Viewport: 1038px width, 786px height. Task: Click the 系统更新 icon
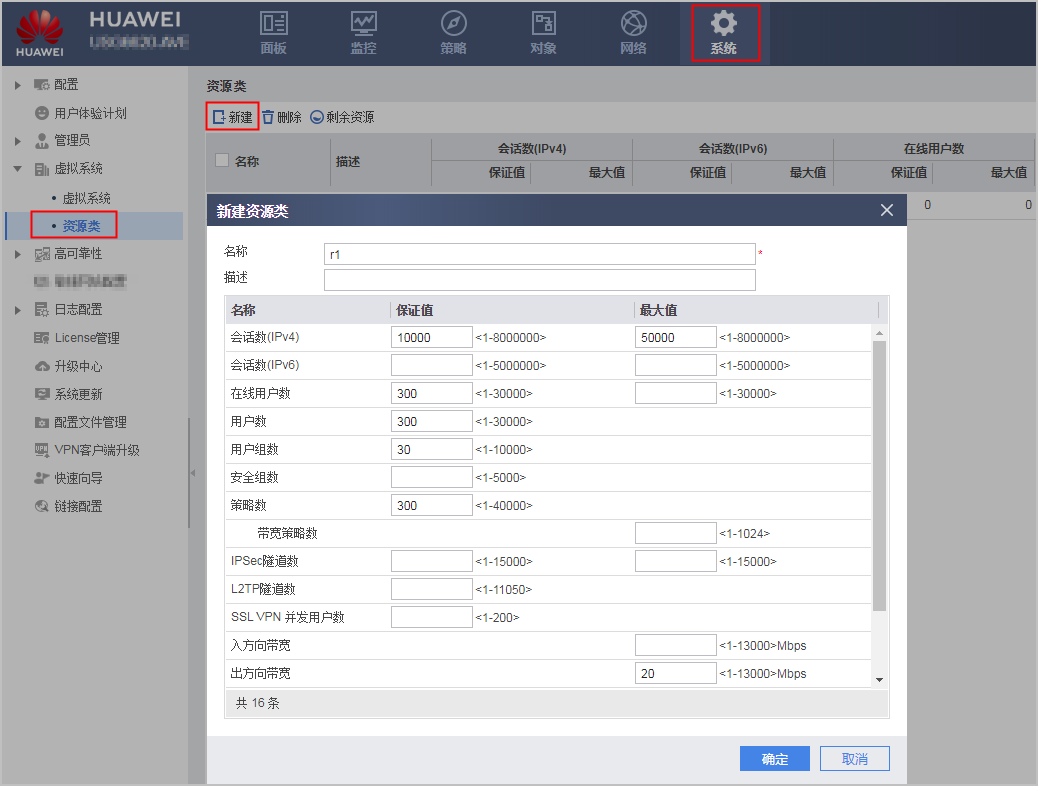(x=42, y=394)
